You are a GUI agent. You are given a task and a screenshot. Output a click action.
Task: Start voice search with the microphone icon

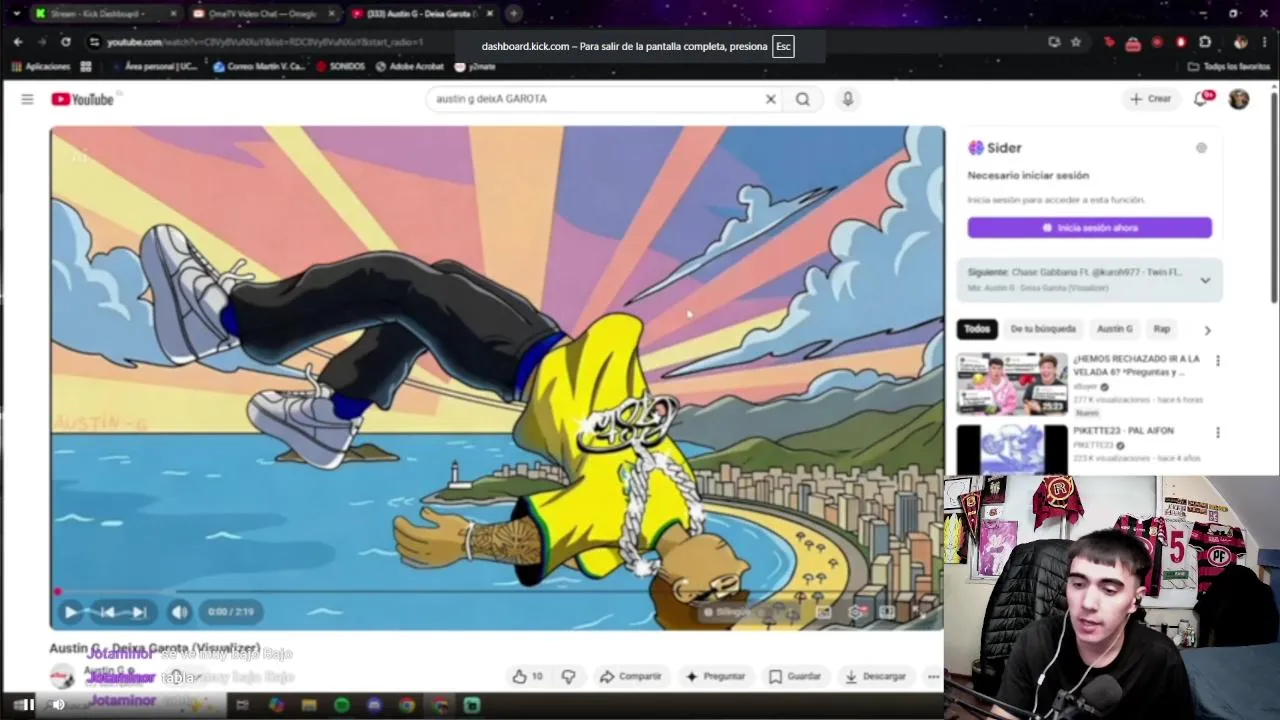[x=848, y=99]
